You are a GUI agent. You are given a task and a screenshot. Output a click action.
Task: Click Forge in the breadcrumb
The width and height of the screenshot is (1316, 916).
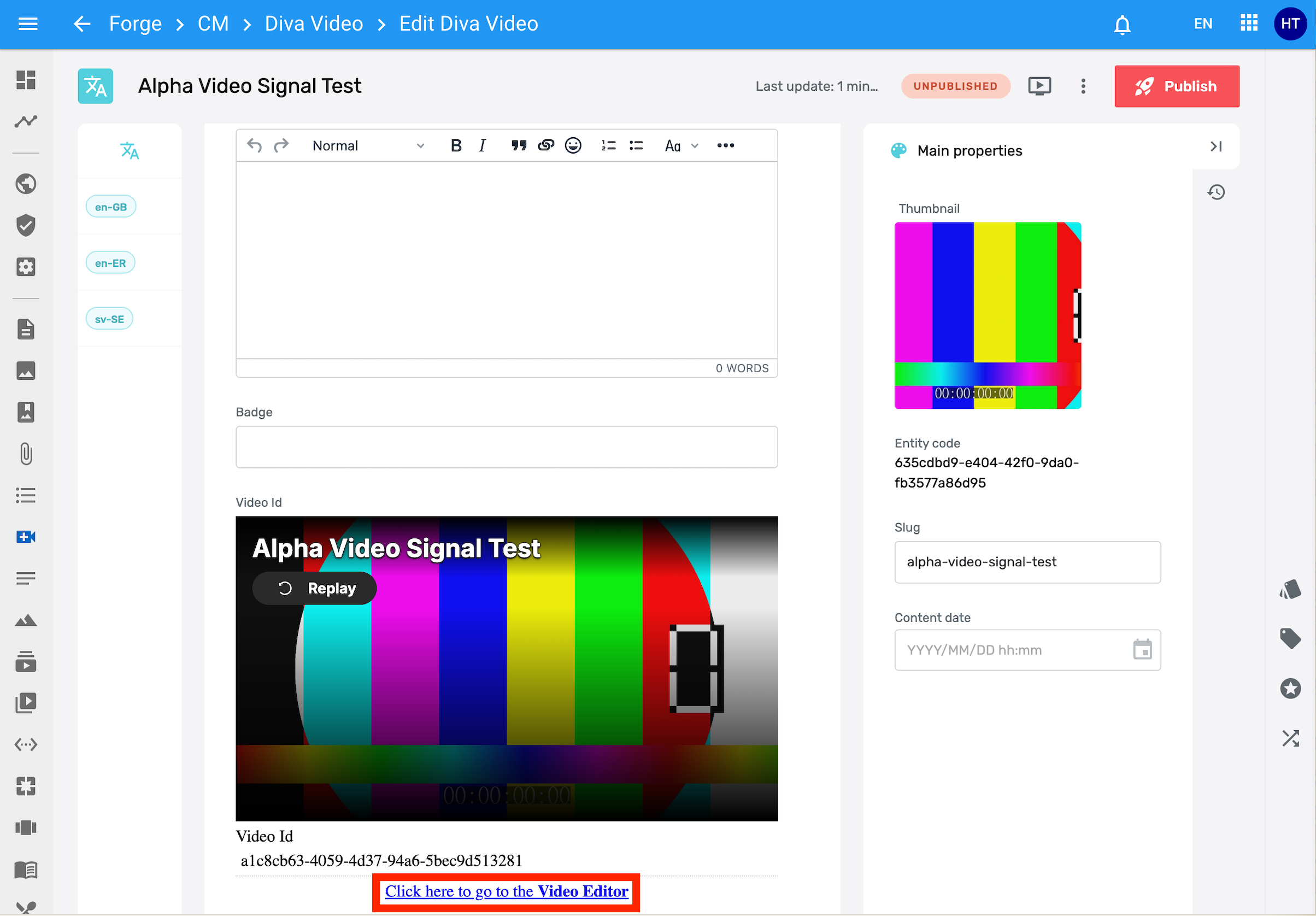click(x=136, y=24)
